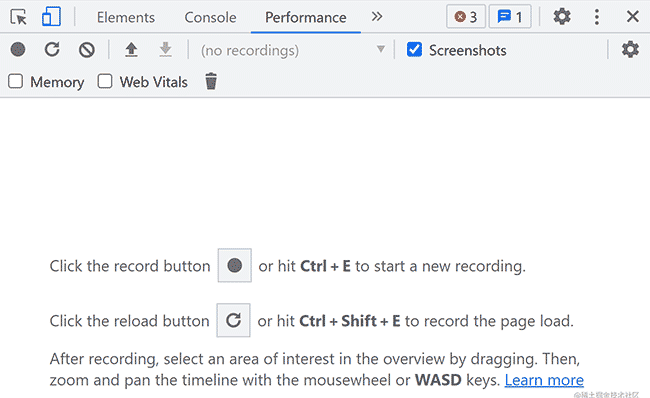
Task: Open the three-dot customize menu
Action: click(x=597, y=17)
